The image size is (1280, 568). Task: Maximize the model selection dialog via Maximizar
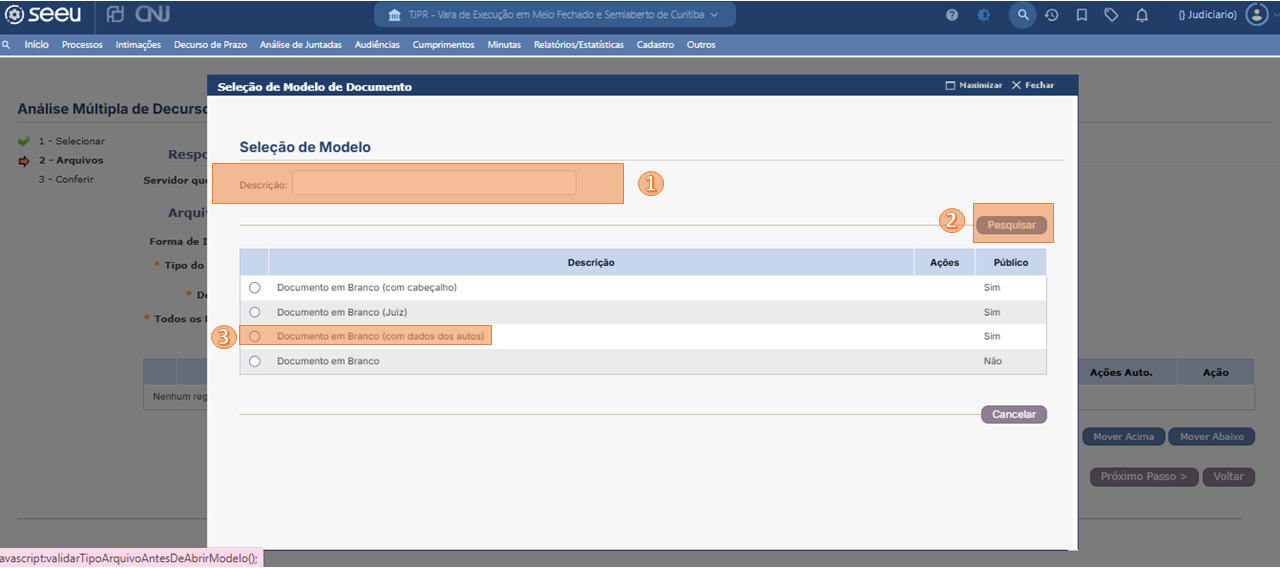pyautogui.click(x=974, y=86)
